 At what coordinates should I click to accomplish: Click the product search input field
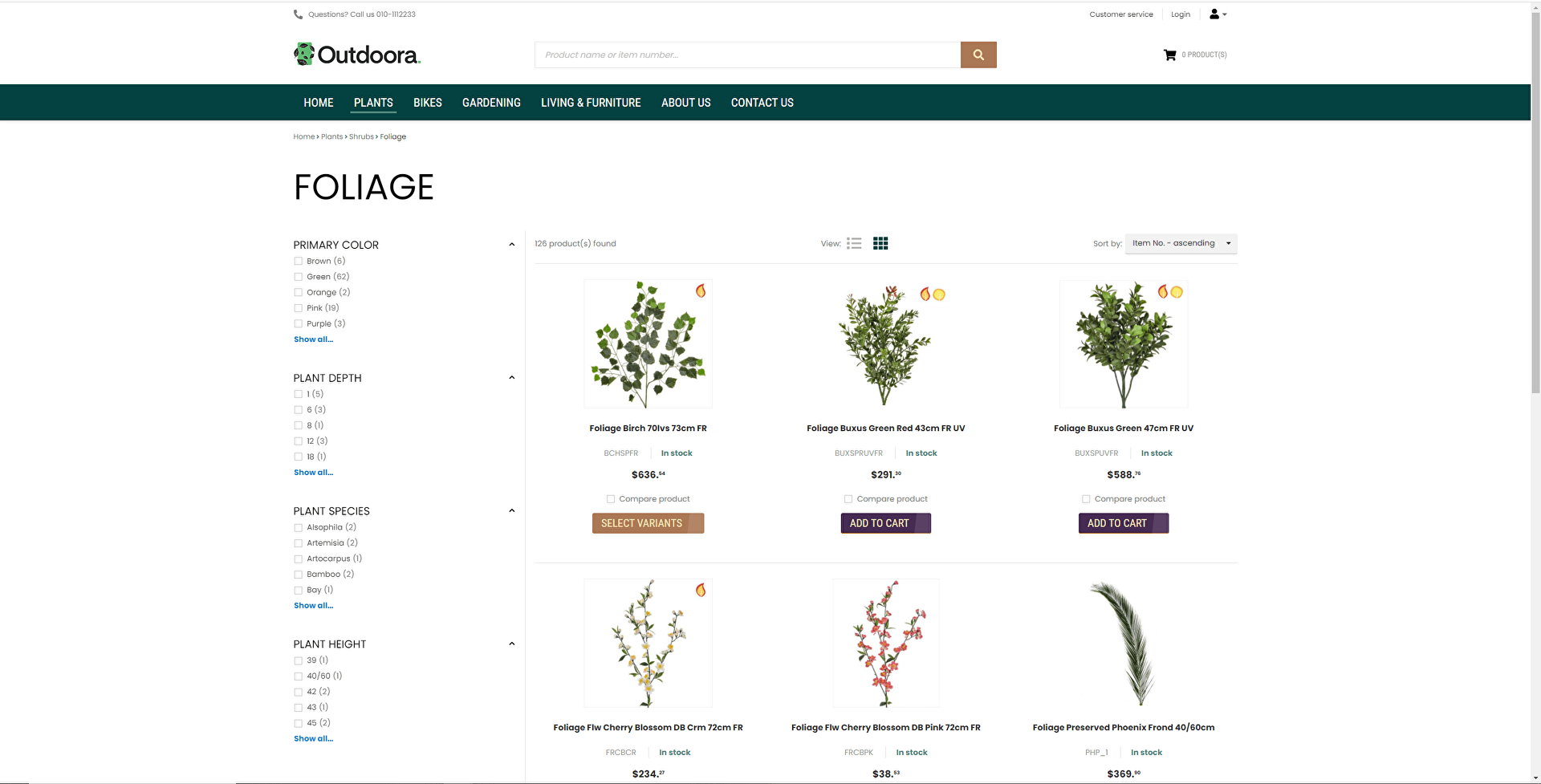pos(748,55)
